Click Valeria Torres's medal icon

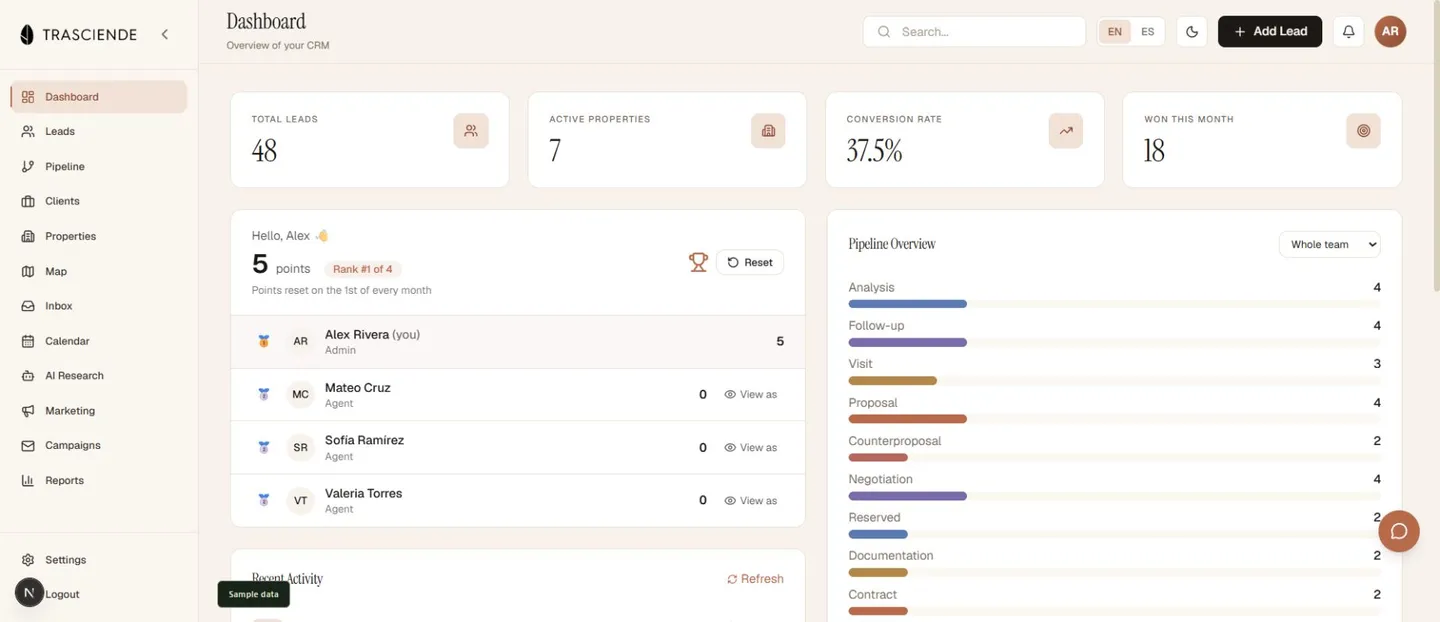click(264, 500)
